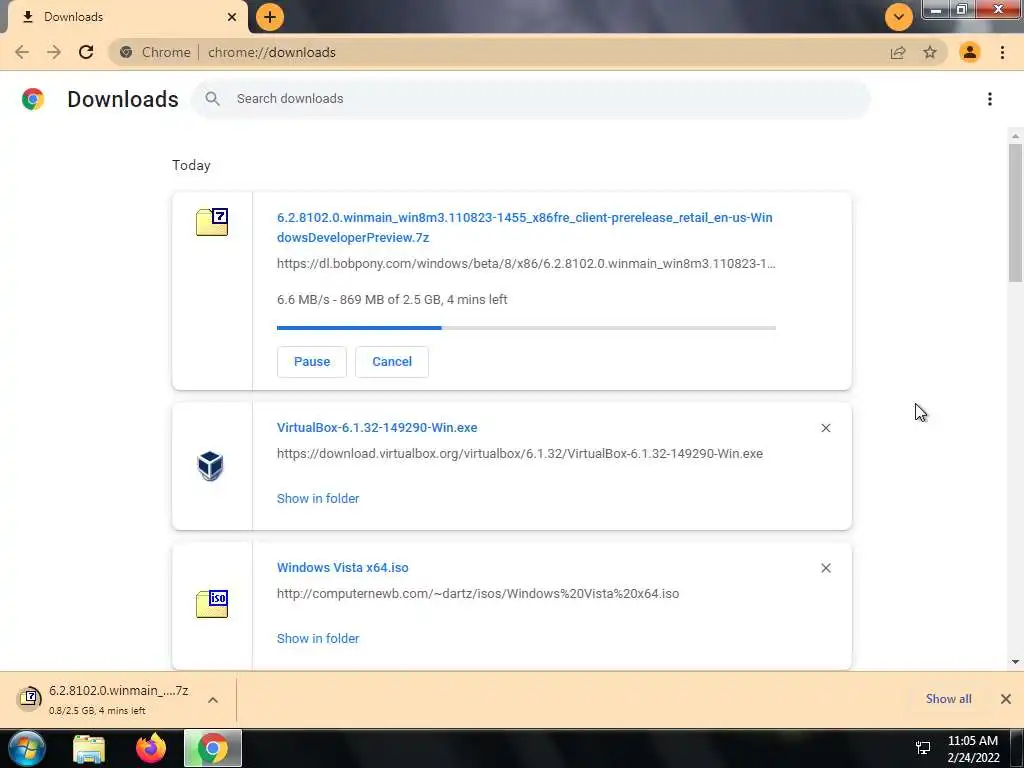Click the scrollbar down arrow
The width and height of the screenshot is (1024, 768).
click(1015, 662)
